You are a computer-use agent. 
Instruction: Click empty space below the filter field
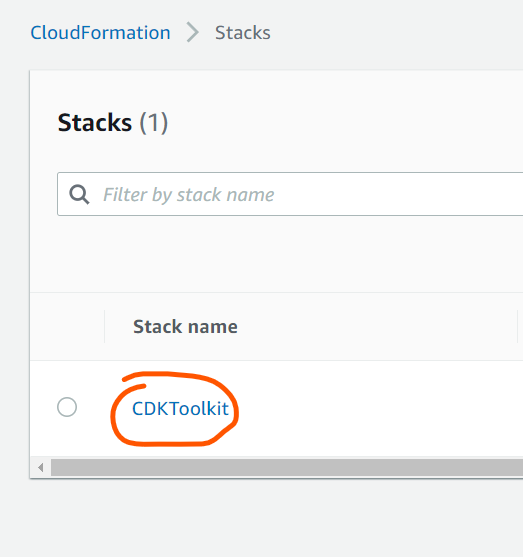(276, 254)
